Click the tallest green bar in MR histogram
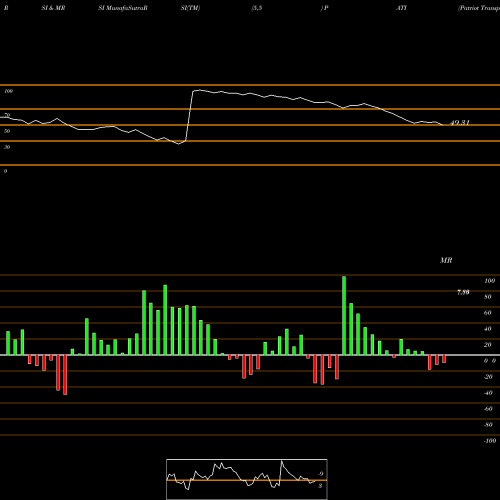 click(x=344, y=315)
